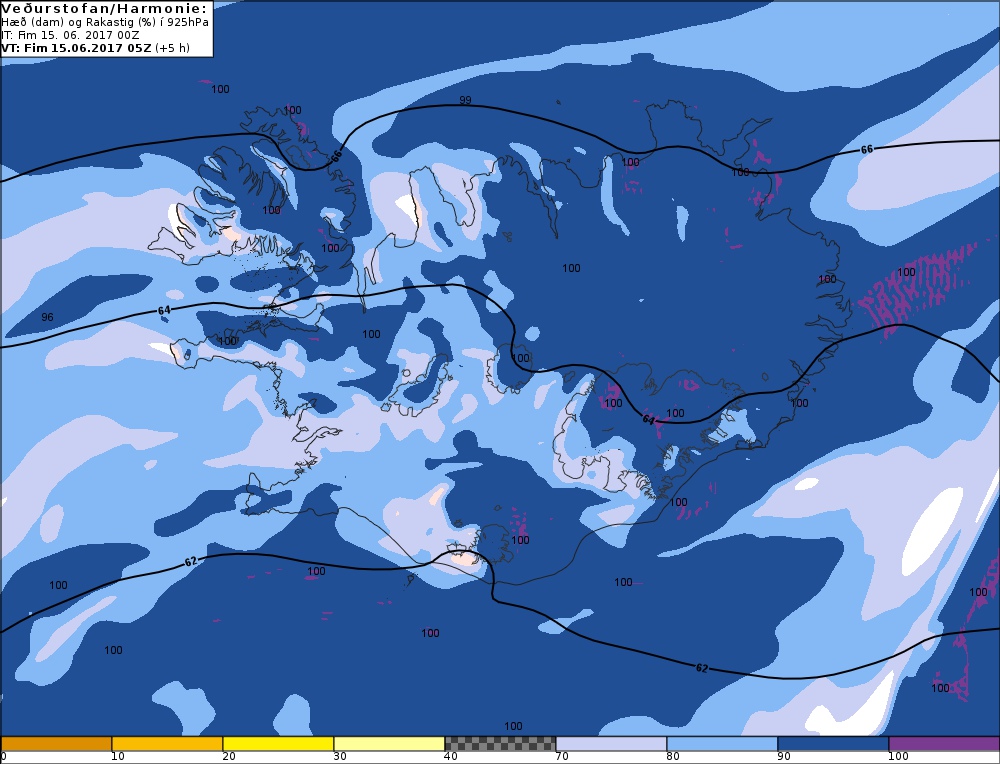This screenshot has height=764, width=1000.
Task: Click the 'VT: Fim 15.06.2017 05Z (+5 h)' line
Action: pyautogui.click(x=96, y=48)
